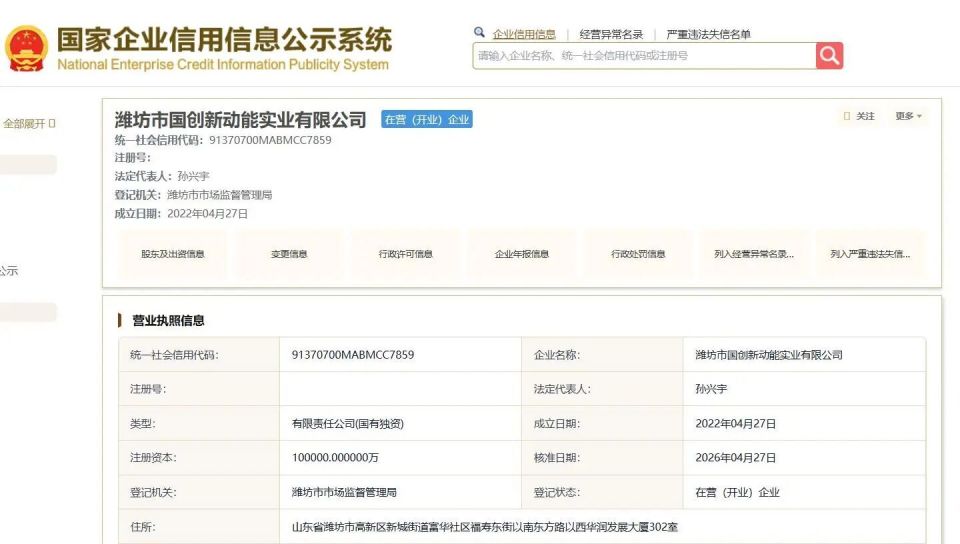The image size is (960, 544).
Task: Click table cell 潍坊市国创新动能实业有限公司
Action: pos(769,355)
